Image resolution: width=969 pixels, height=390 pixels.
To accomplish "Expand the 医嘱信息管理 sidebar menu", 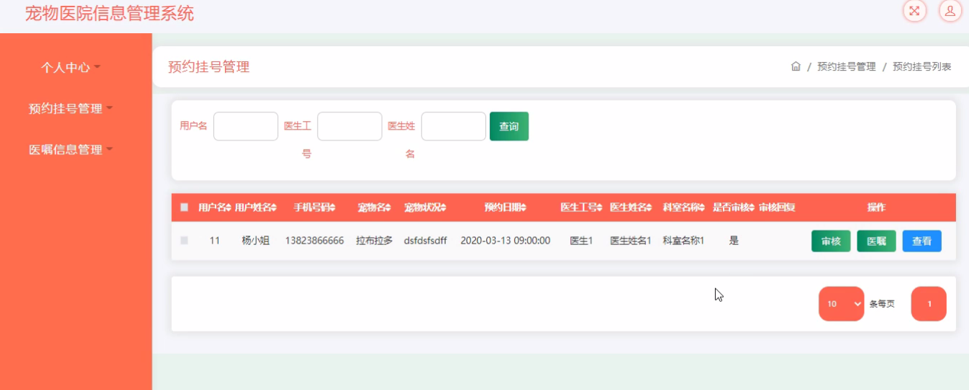I will [x=70, y=150].
